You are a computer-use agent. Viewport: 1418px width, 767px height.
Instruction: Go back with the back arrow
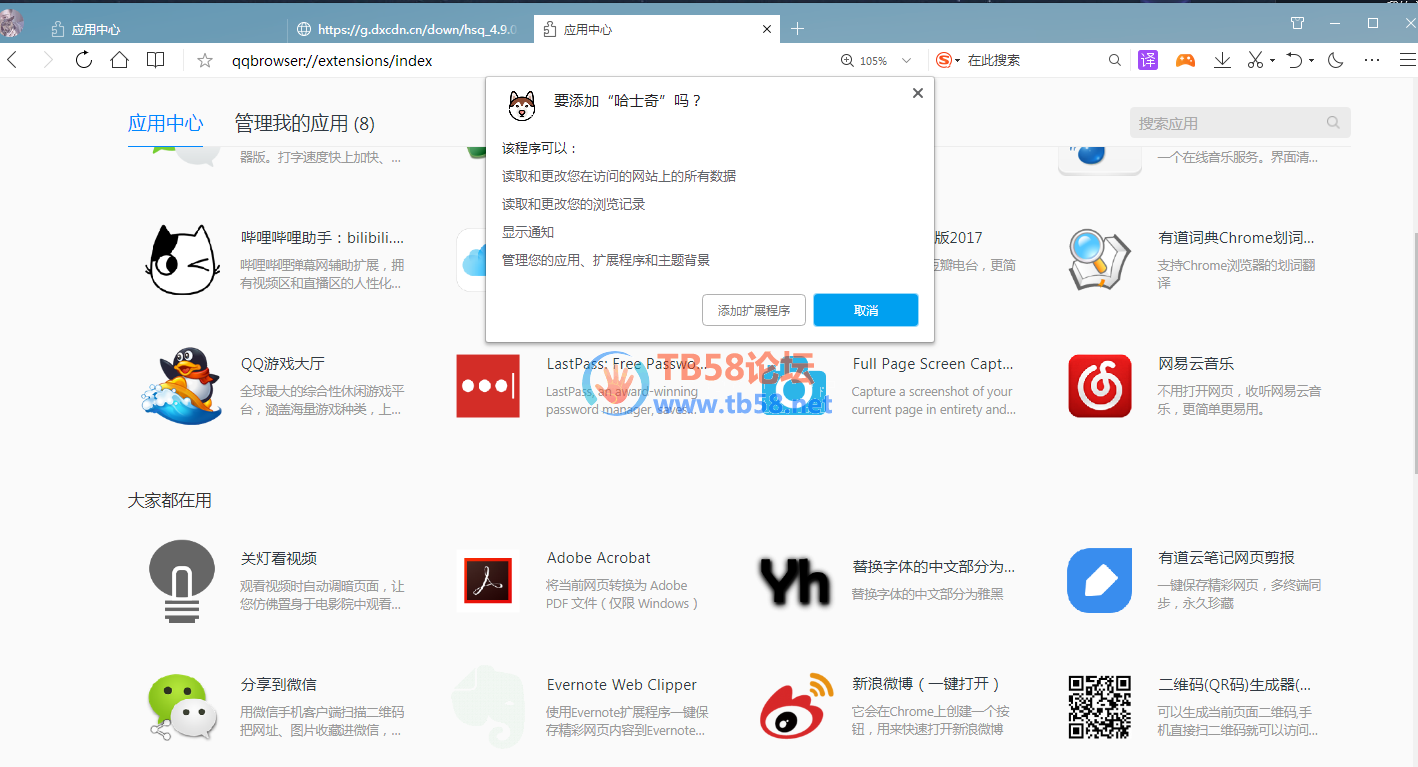point(12,60)
